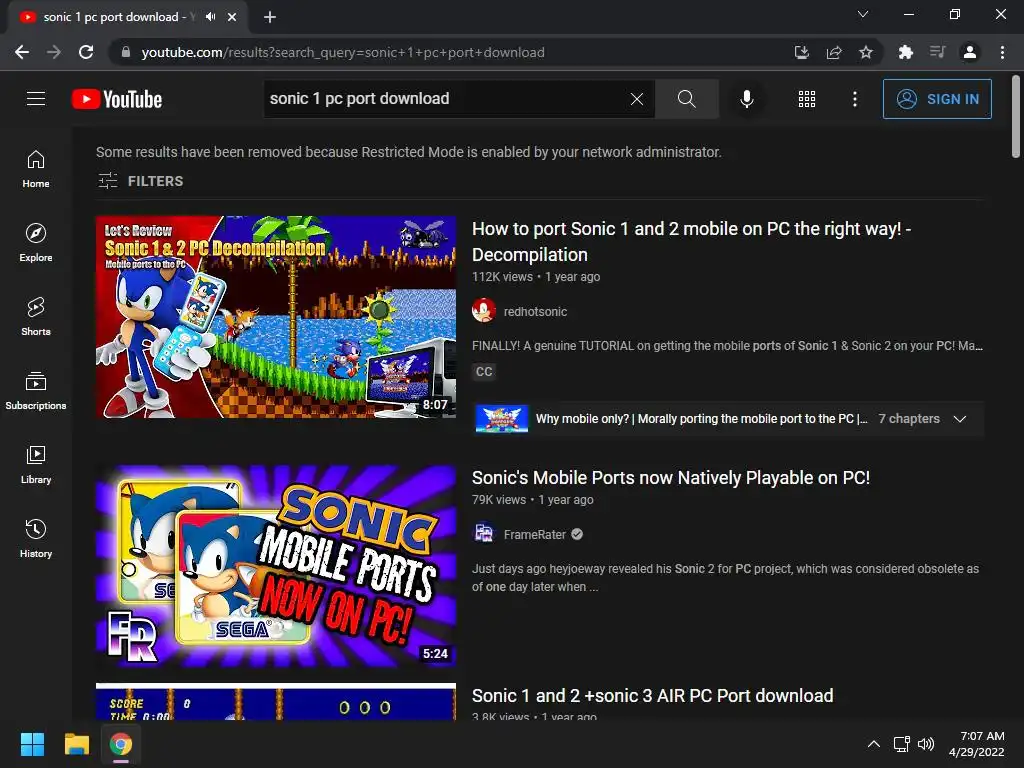Image resolution: width=1024 pixels, height=768 pixels.
Task: Open 'Sonic's Mobile Ports now Natively Playable' title
Action: [x=671, y=477]
